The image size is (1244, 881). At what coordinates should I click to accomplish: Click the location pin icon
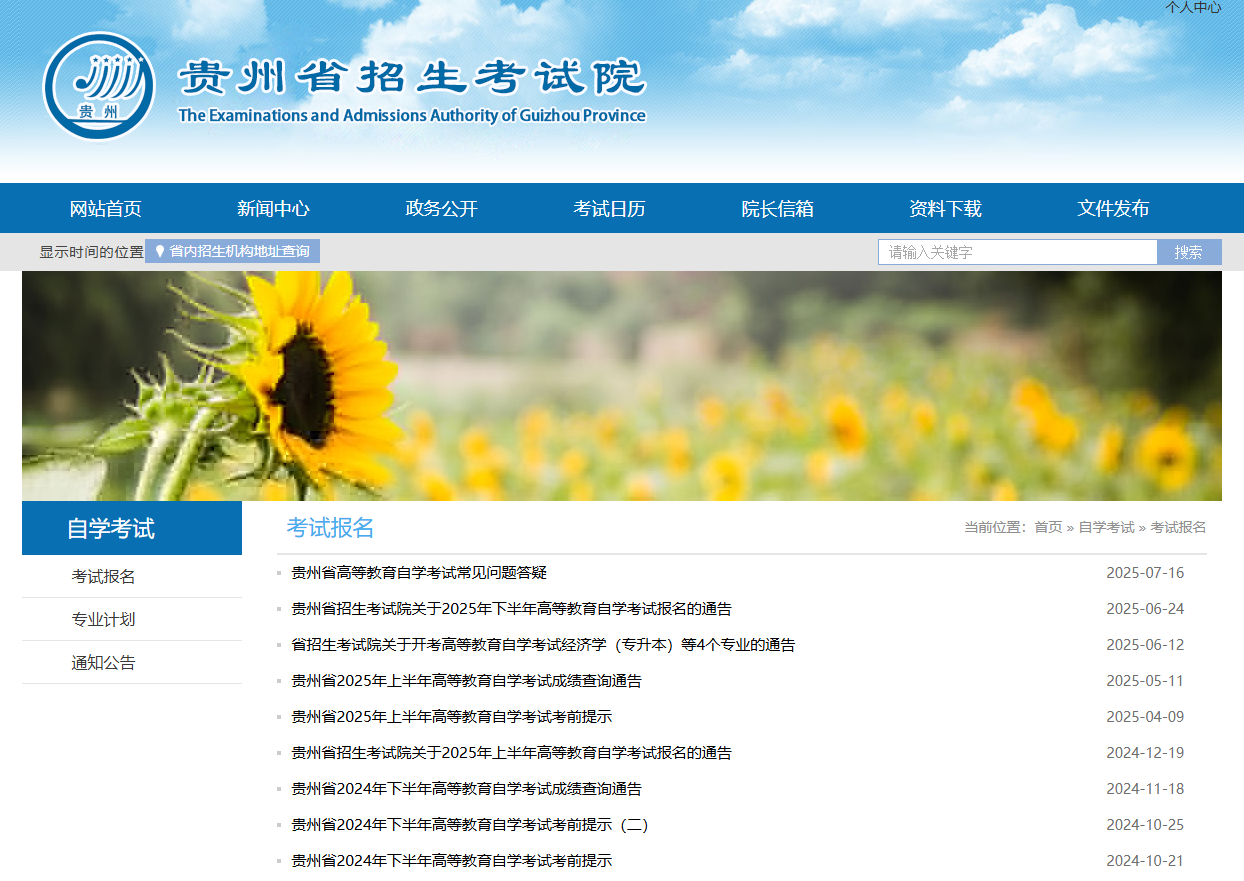tap(159, 251)
